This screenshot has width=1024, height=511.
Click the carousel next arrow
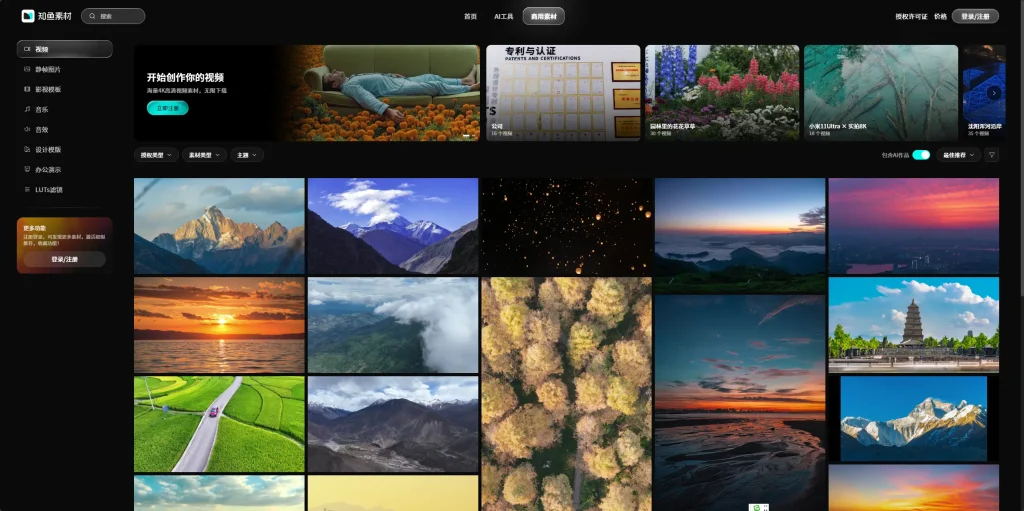coord(994,93)
